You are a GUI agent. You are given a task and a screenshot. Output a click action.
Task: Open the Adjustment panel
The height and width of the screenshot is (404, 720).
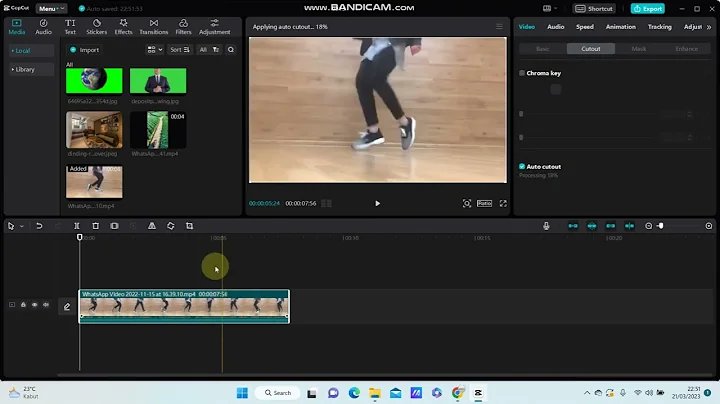(x=214, y=27)
